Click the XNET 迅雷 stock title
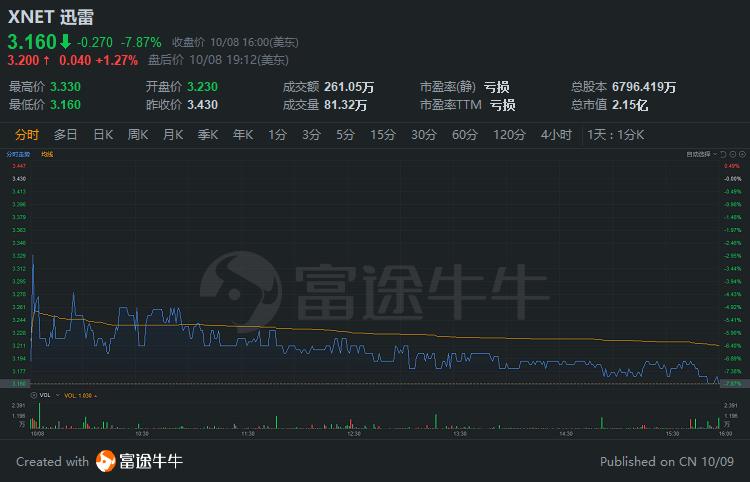The width and height of the screenshot is (750, 482). click(x=51, y=17)
